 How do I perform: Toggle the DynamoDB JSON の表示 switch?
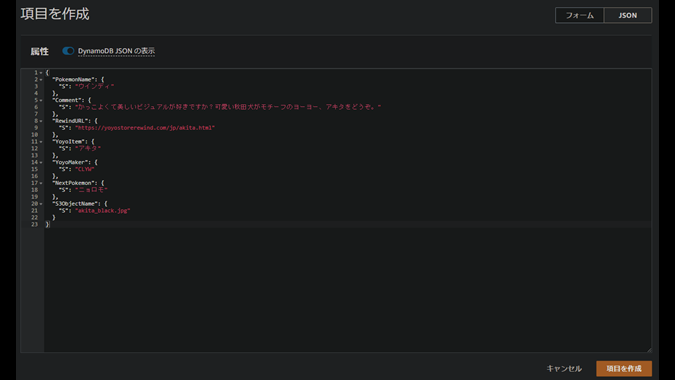(68, 51)
